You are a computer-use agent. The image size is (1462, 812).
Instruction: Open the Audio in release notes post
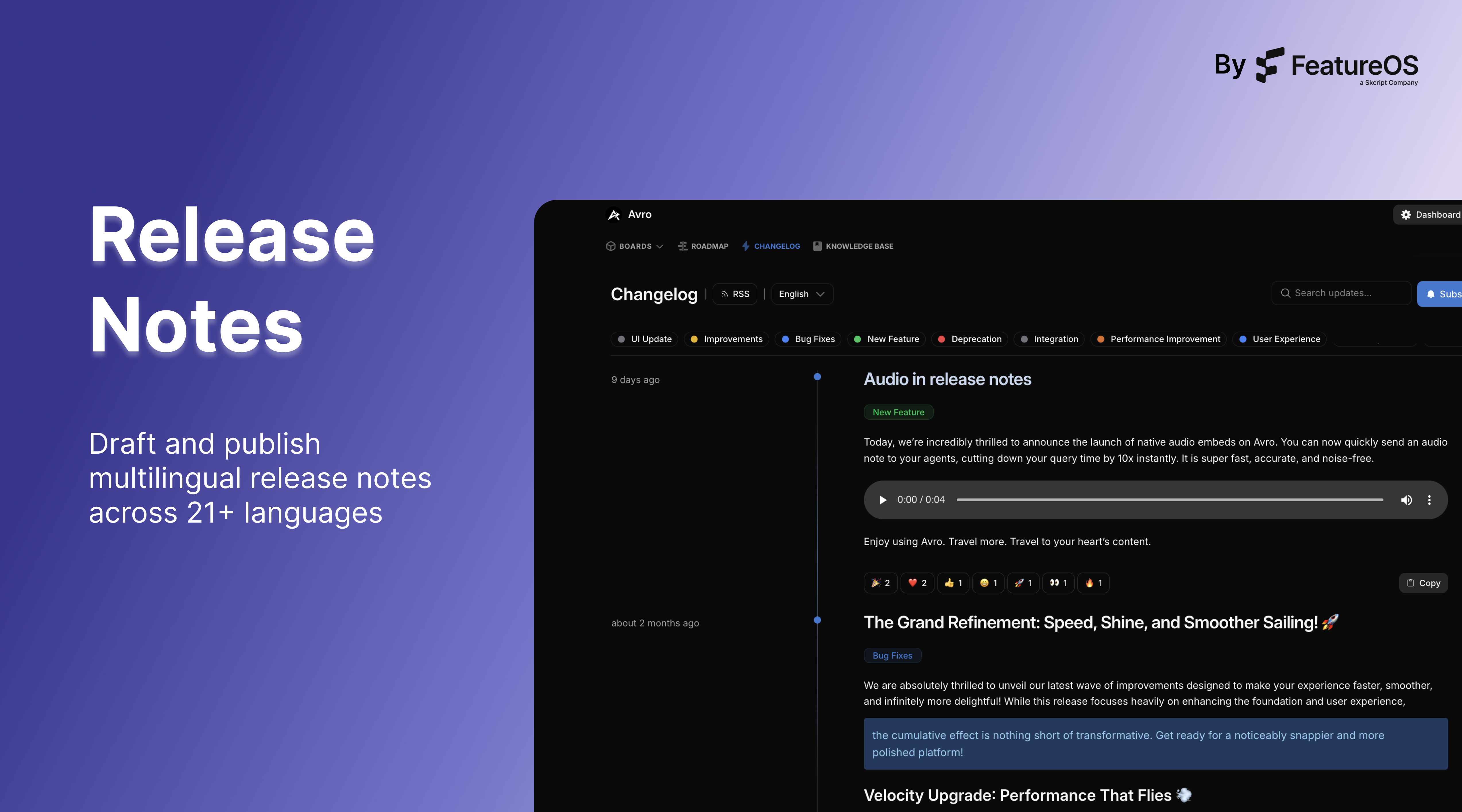point(947,379)
